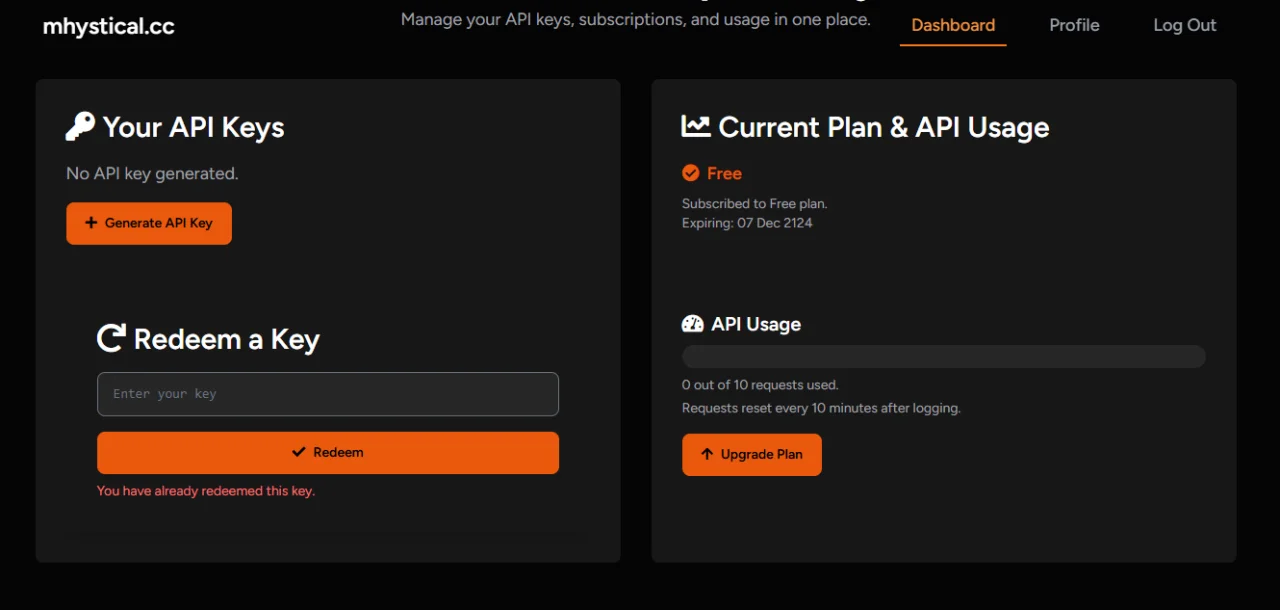Click the orange check badge next to Free
The width and height of the screenshot is (1280, 610).
(690, 173)
